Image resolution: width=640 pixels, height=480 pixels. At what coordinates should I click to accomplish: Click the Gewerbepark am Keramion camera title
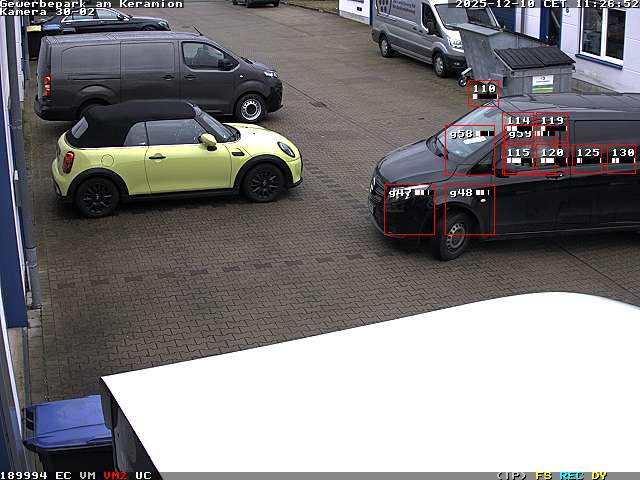click(91, 4)
